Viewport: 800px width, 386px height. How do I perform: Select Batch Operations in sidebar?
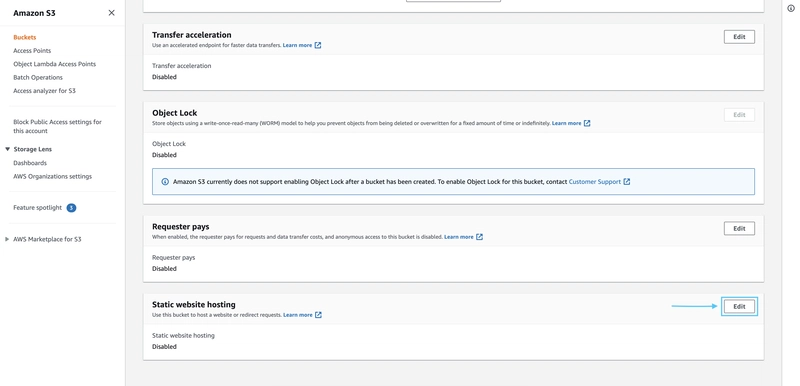tap(38, 78)
